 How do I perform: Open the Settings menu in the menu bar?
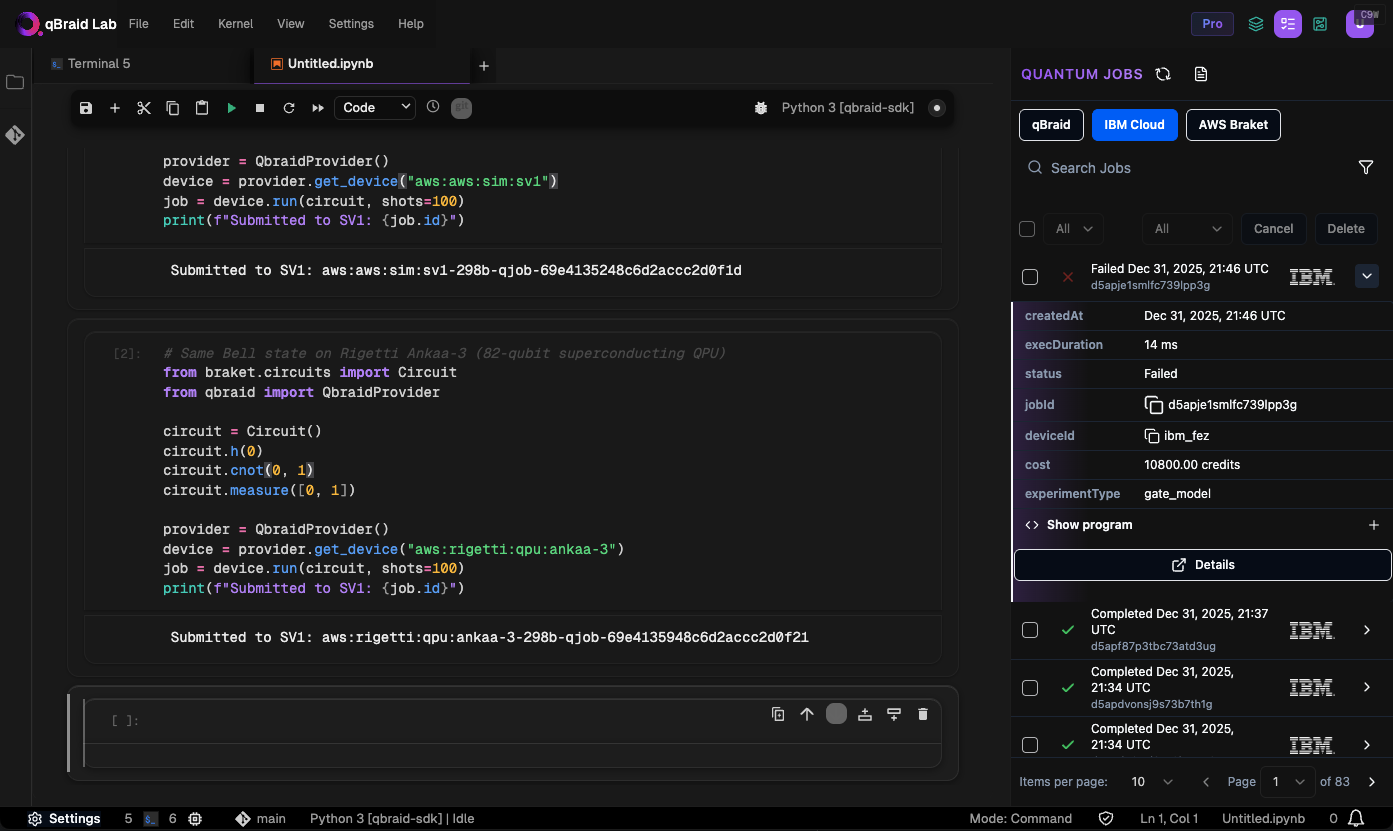tap(351, 24)
